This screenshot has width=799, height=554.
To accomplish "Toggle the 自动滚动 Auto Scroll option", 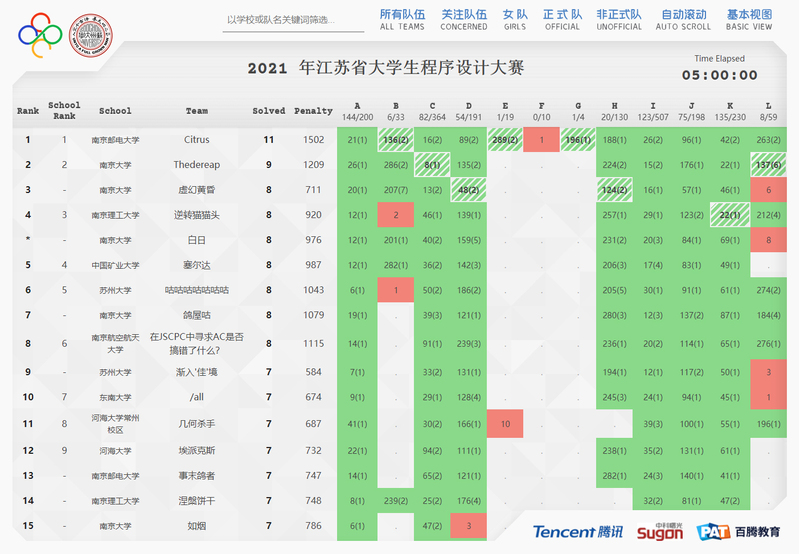I will point(684,20).
